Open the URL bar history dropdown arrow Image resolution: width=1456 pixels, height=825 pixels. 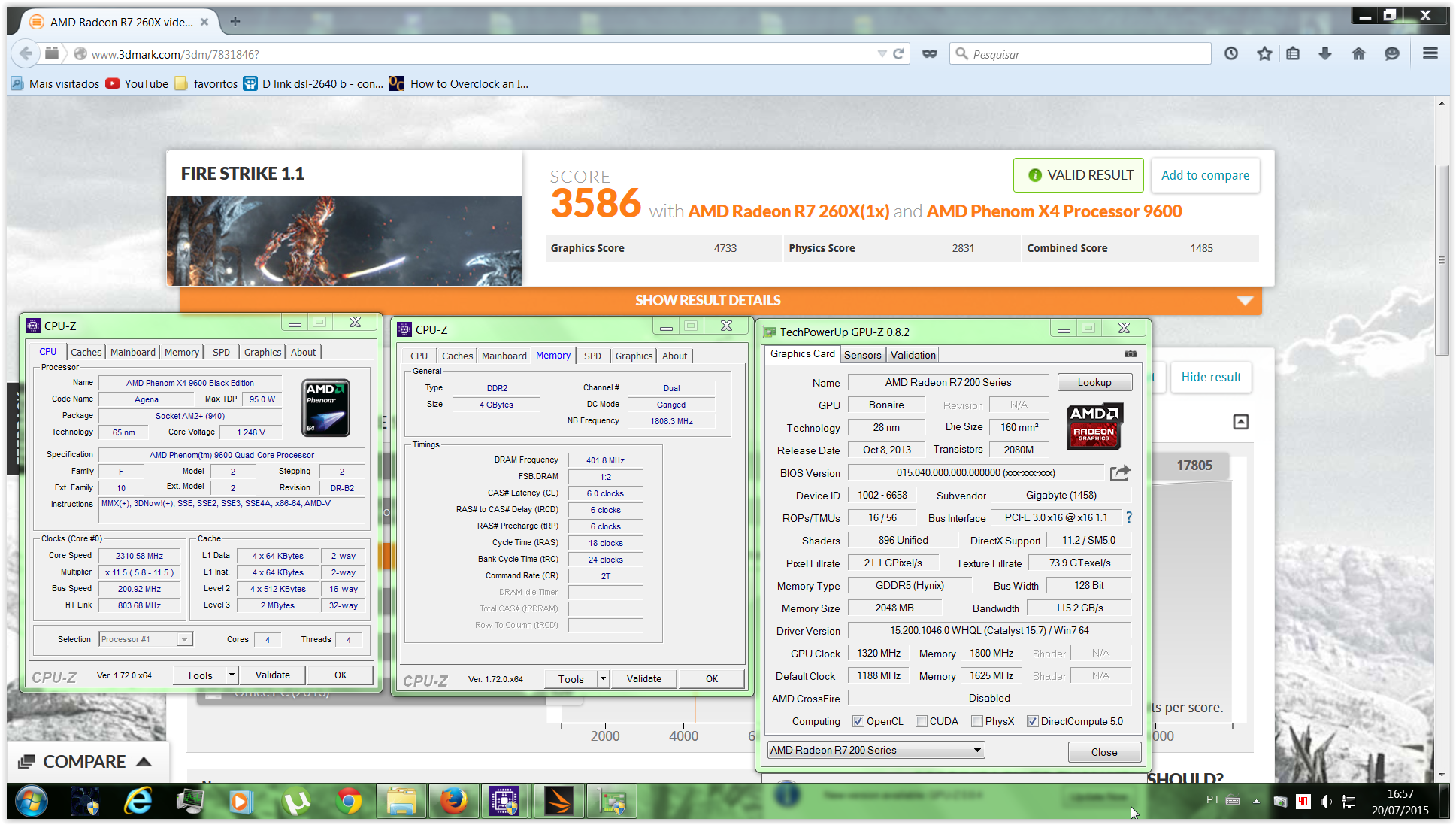pyautogui.click(x=882, y=54)
